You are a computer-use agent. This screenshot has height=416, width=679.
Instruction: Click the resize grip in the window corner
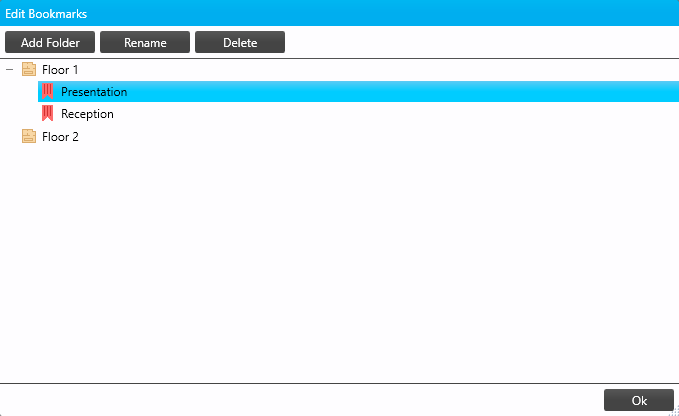click(x=673, y=410)
